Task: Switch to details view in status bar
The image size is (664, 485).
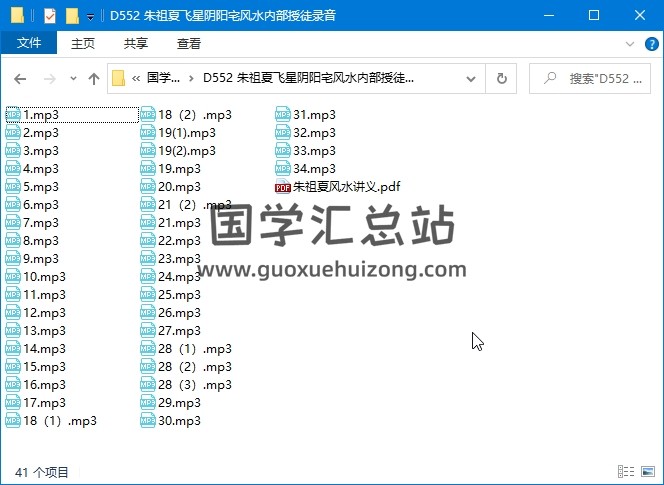Action: (626, 471)
